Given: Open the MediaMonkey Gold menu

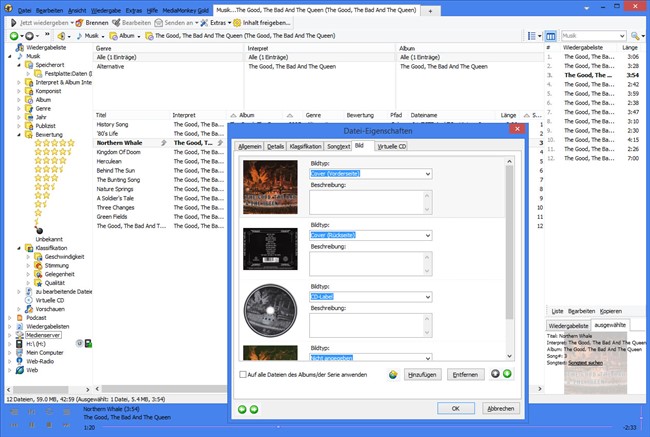Looking at the screenshot, I should pyautogui.click(x=185, y=10).
